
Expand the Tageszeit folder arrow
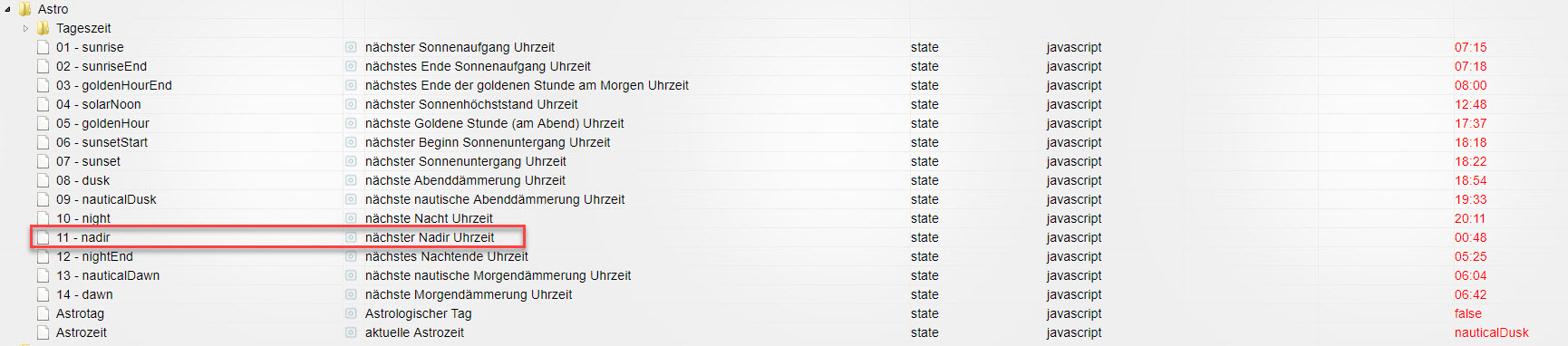[25, 28]
